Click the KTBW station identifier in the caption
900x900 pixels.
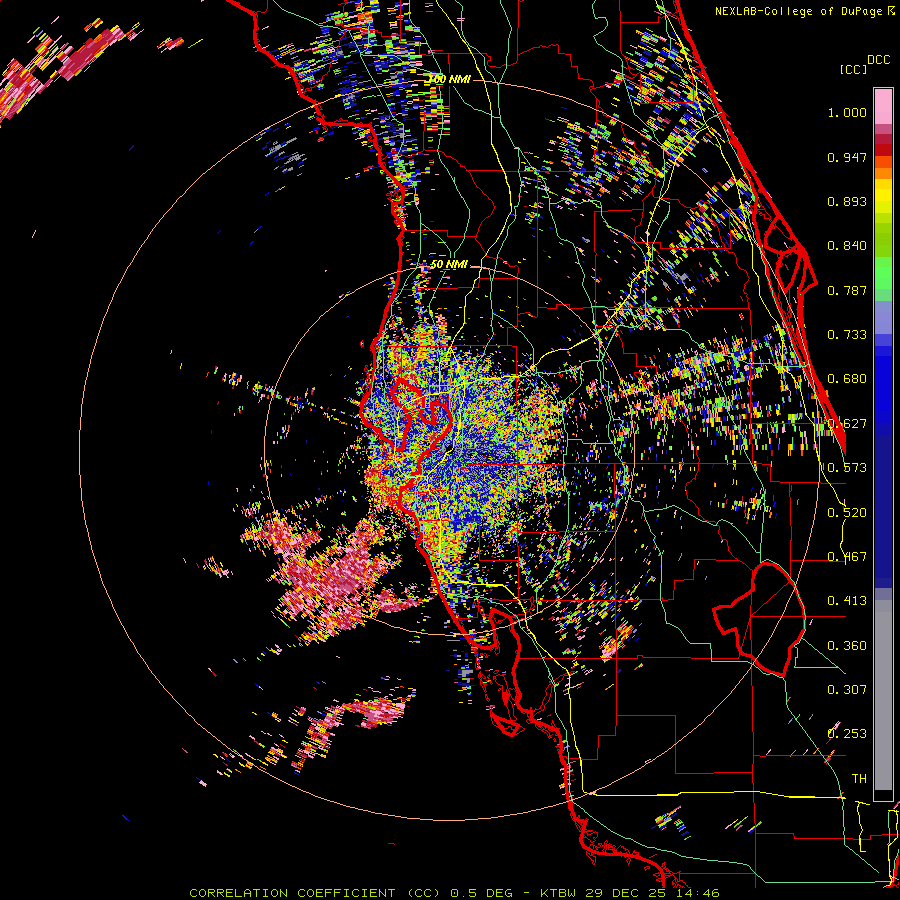[x=559, y=893]
